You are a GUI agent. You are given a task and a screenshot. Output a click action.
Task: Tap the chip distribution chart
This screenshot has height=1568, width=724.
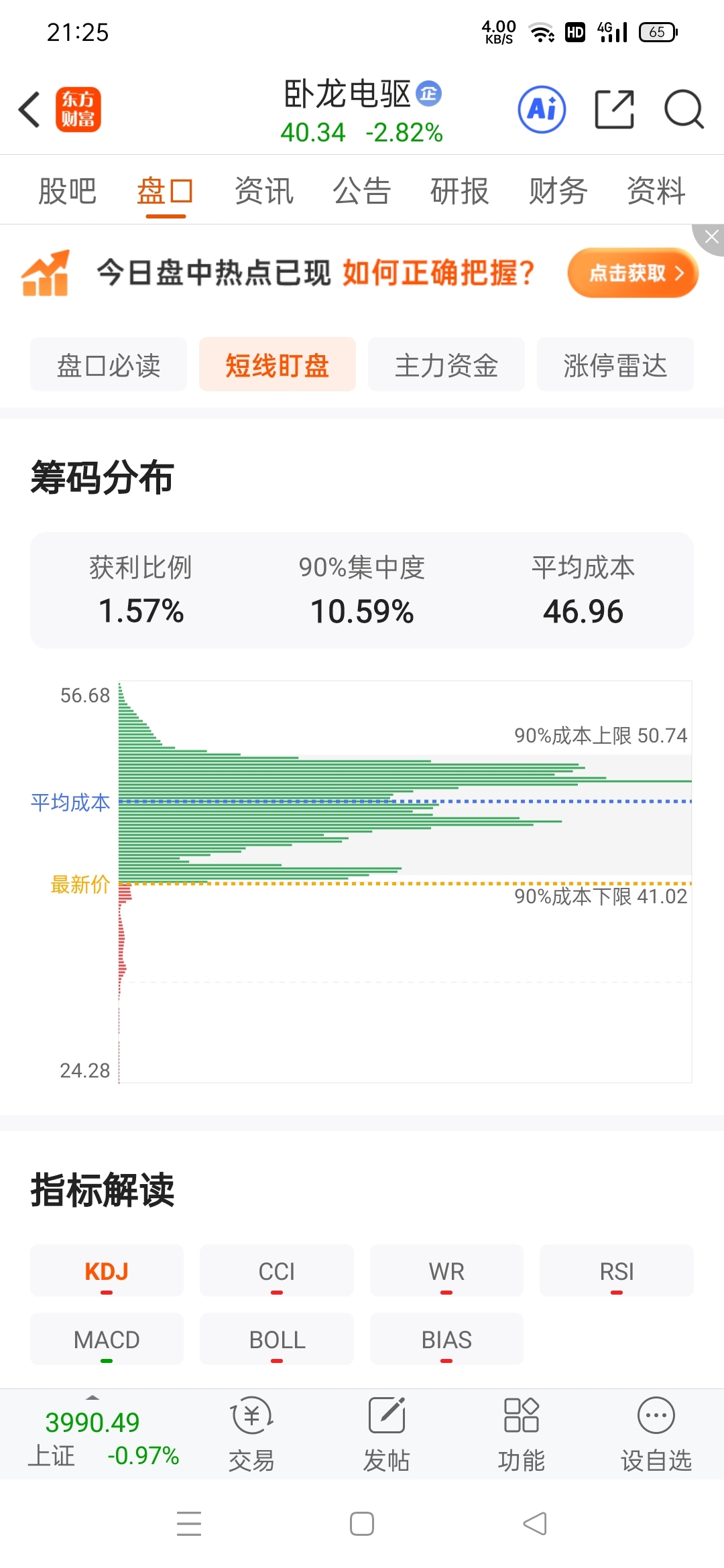tap(405, 882)
